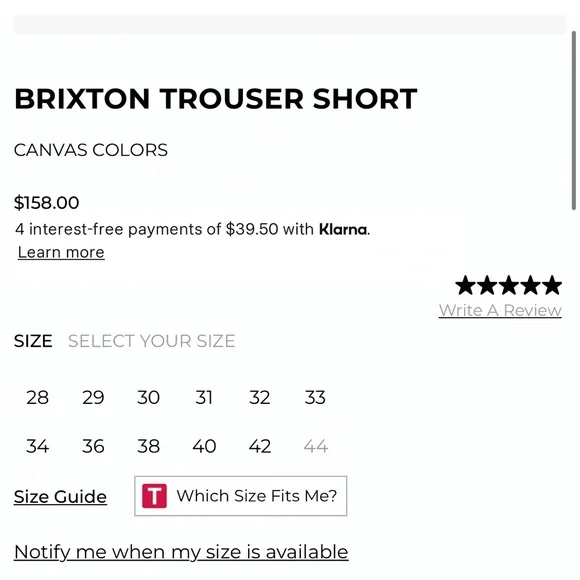This screenshot has width=580, height=580.
Task: Open the Write A Review link
Action: (500, 310)
